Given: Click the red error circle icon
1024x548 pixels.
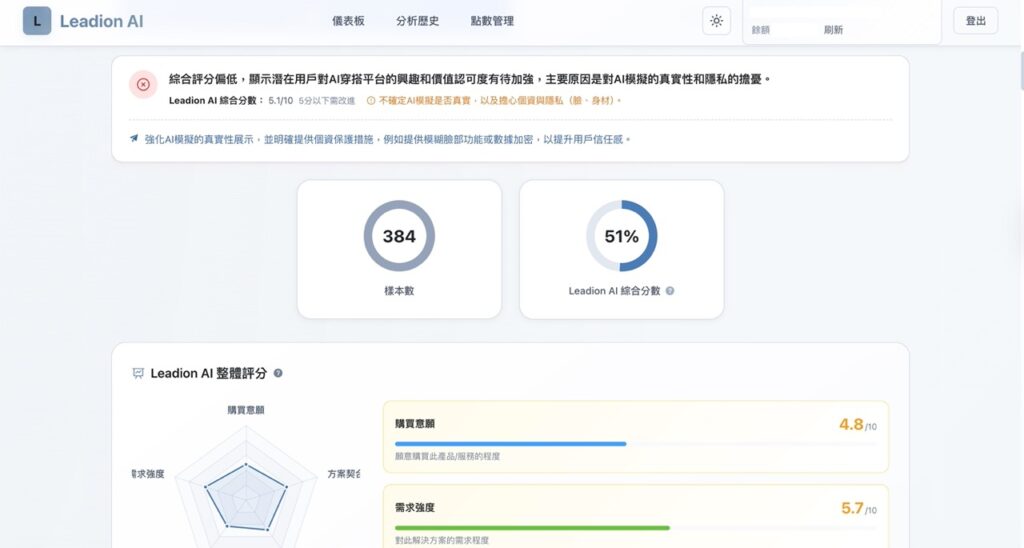Looking at the screenshot, I should (x=143, y=84).
